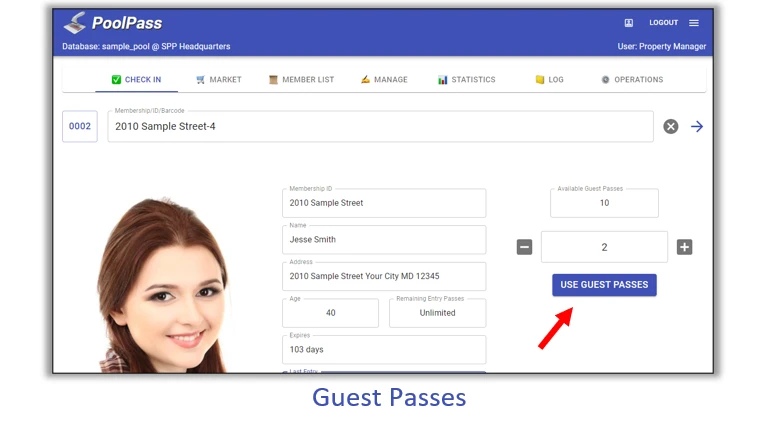Increase guest passes with plus icon

tap(684, 247)
